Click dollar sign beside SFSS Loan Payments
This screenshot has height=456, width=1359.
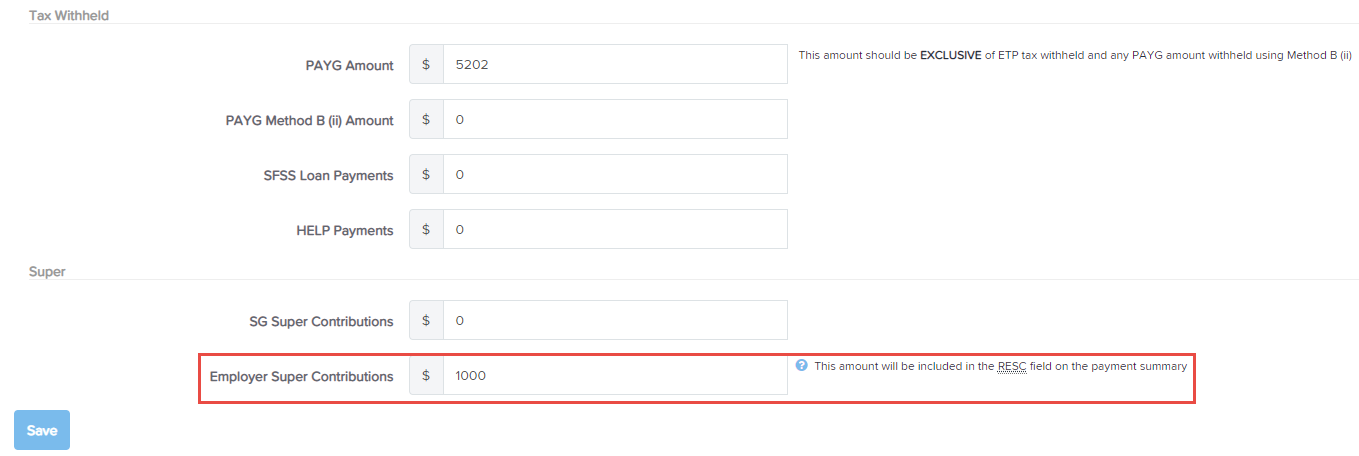[x=426, y=174]
